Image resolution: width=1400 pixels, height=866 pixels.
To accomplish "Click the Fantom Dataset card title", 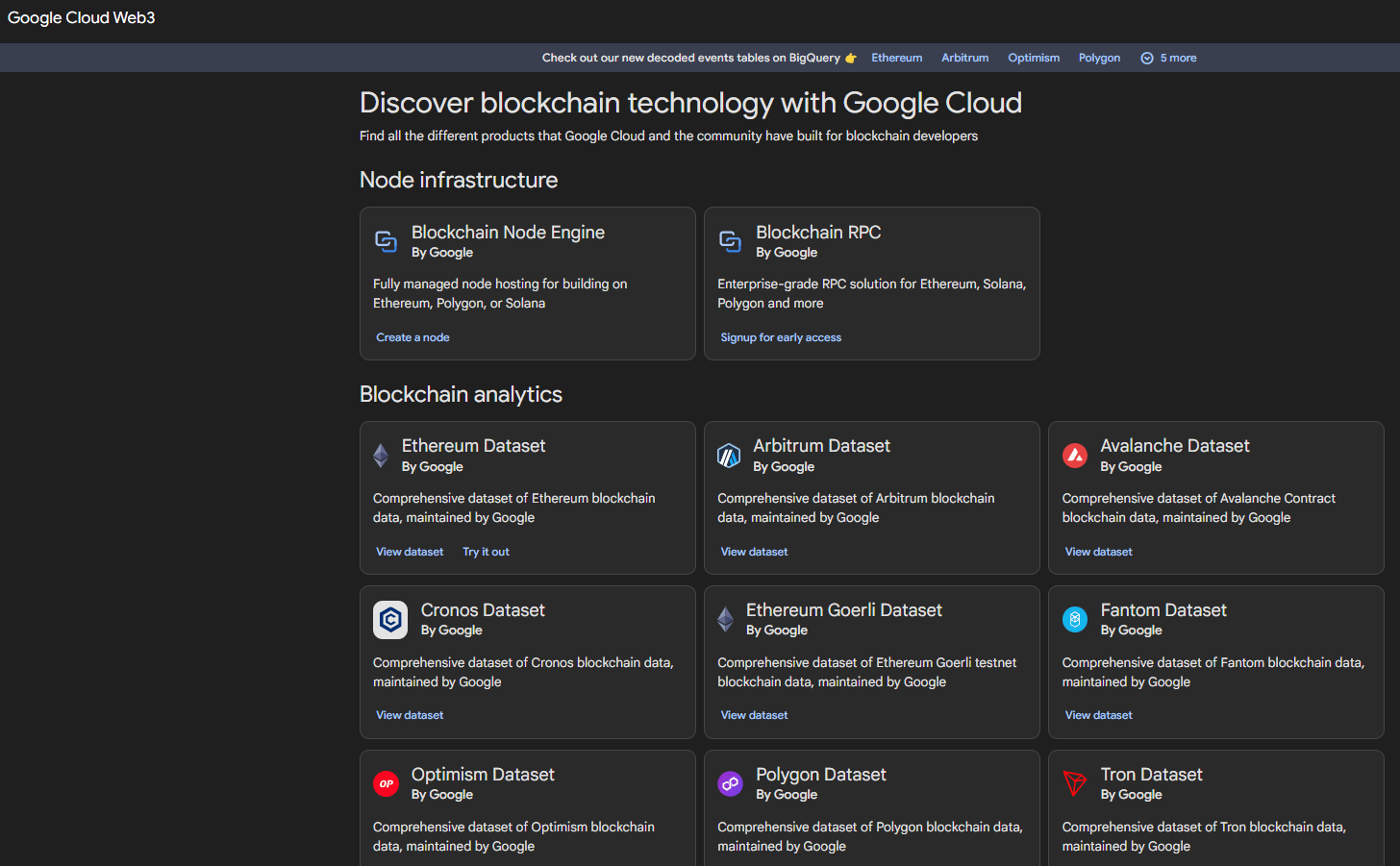I will 1163,610.
